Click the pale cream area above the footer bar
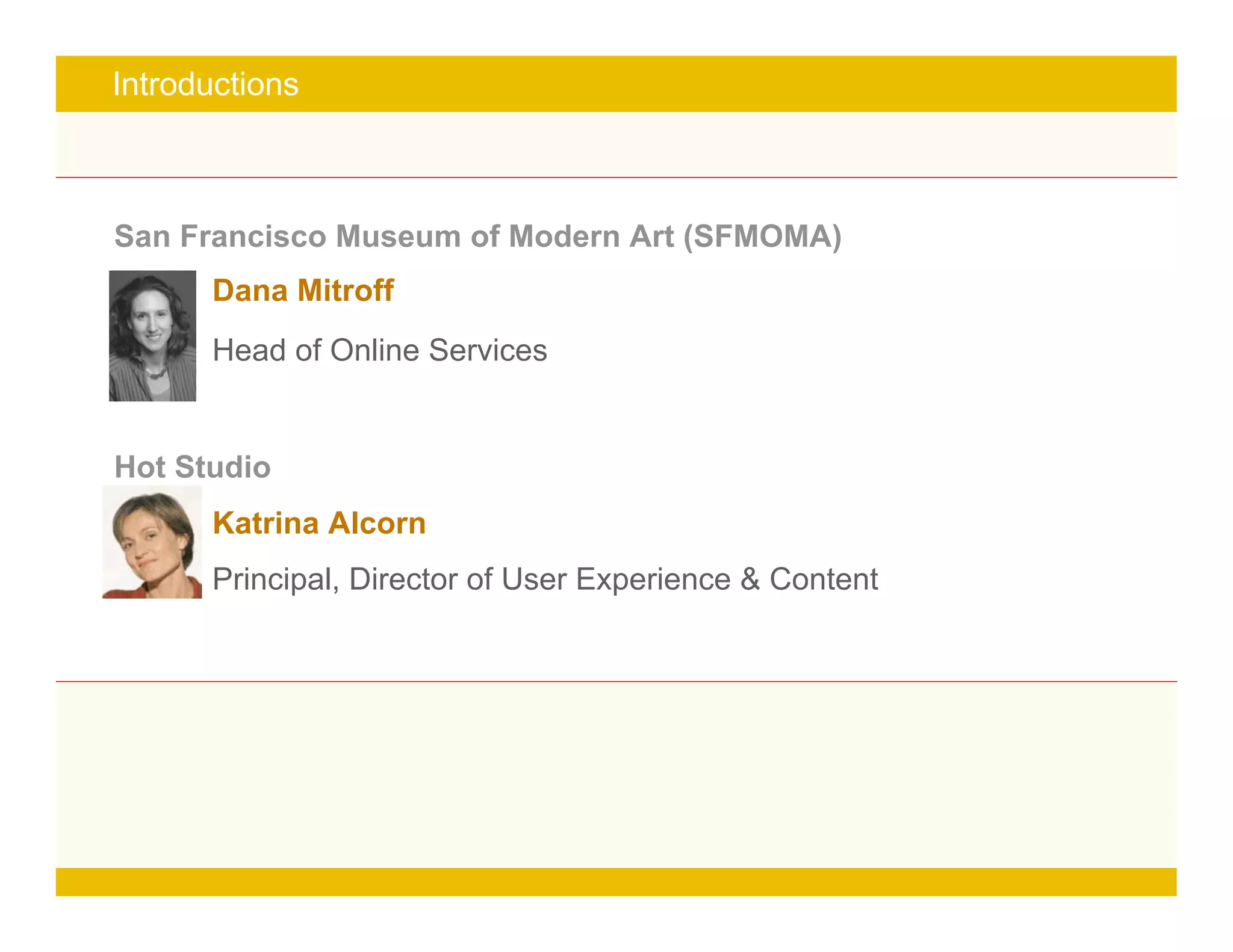 pyautogui.click(x=616, y=774)
